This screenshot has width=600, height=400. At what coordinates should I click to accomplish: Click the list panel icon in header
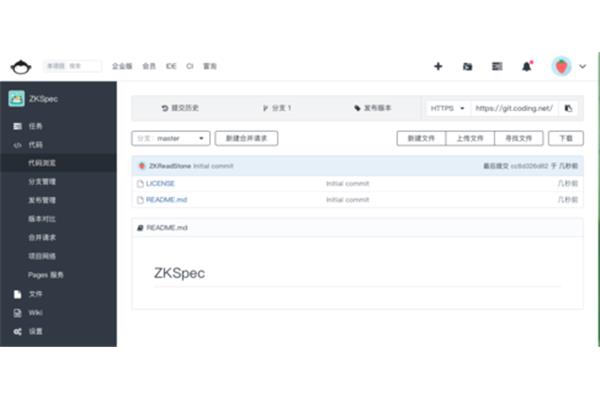[x=497, y=67]
